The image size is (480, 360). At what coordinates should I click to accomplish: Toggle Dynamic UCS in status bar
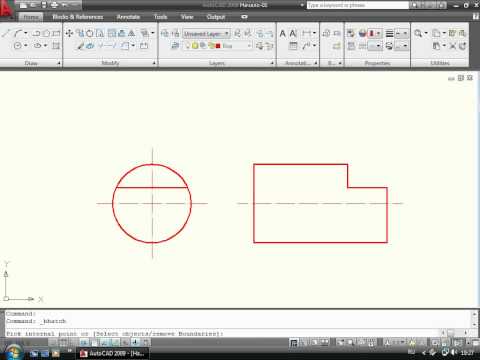pos(115,342)
